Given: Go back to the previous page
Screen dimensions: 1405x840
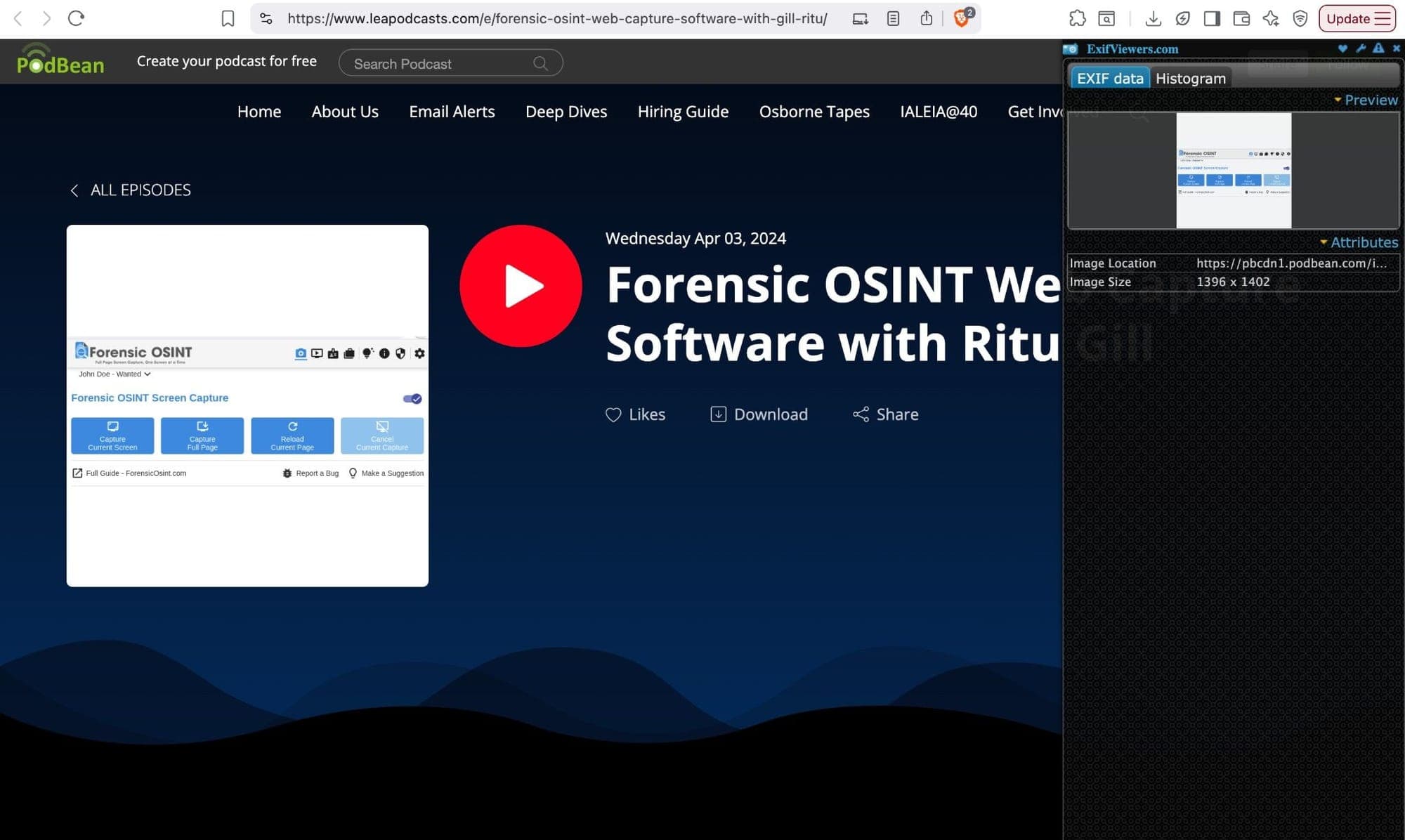Looking at the screenshot, I should [19, 18].
